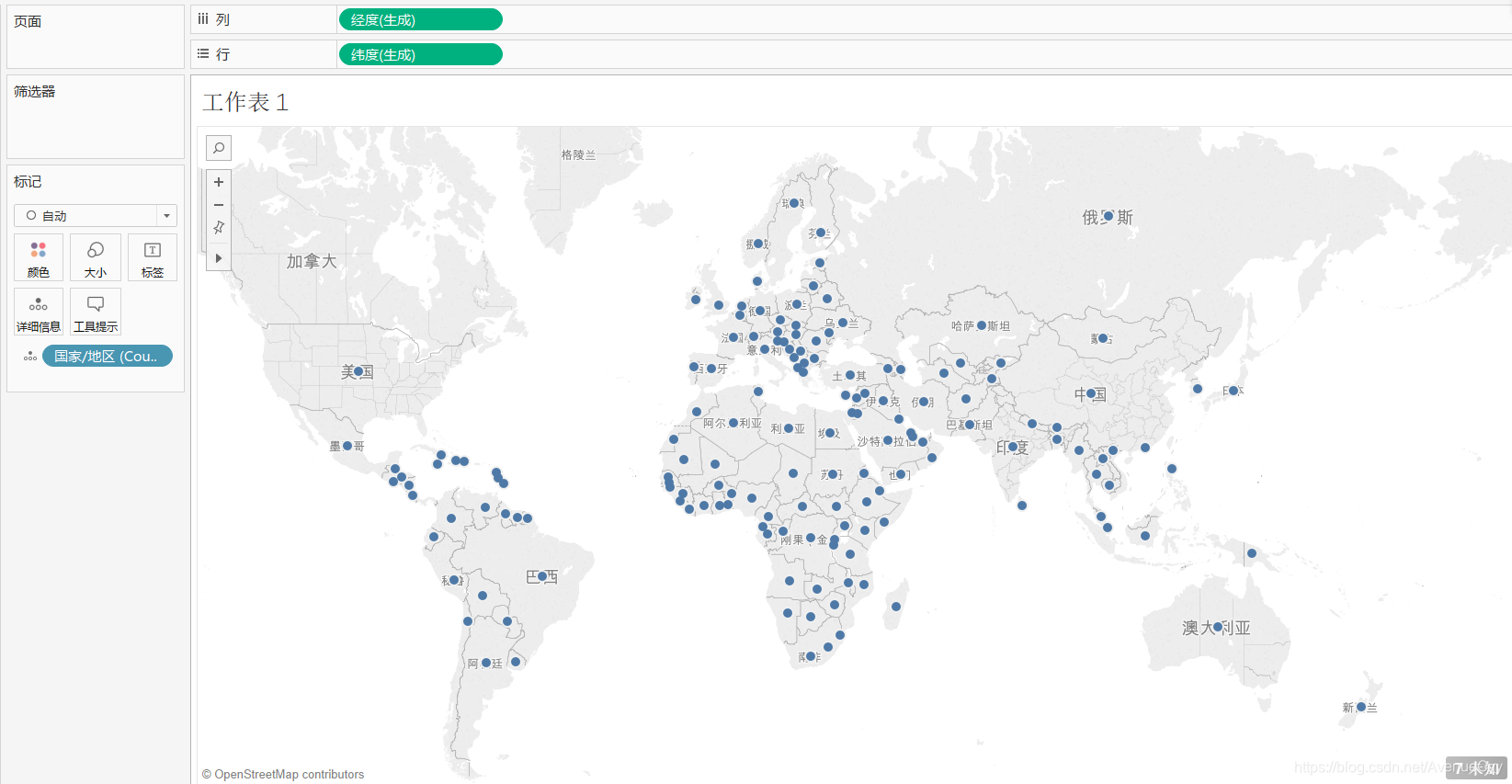1512x784 pixels.
Task: Select the 经度(生成) pill in columns
Action: (421, 19)
